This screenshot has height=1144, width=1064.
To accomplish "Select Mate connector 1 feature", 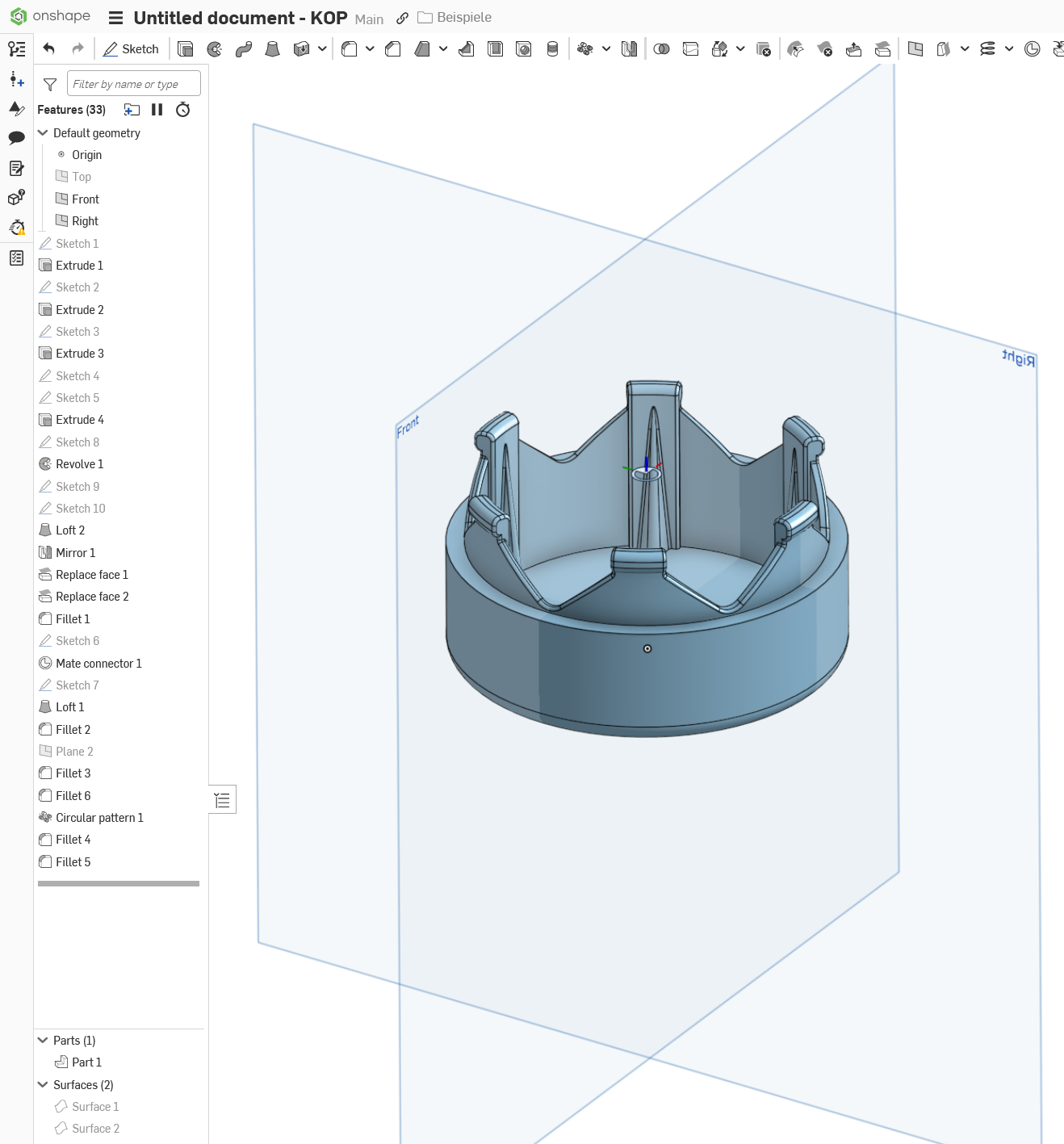I will [x=98, y=664].
